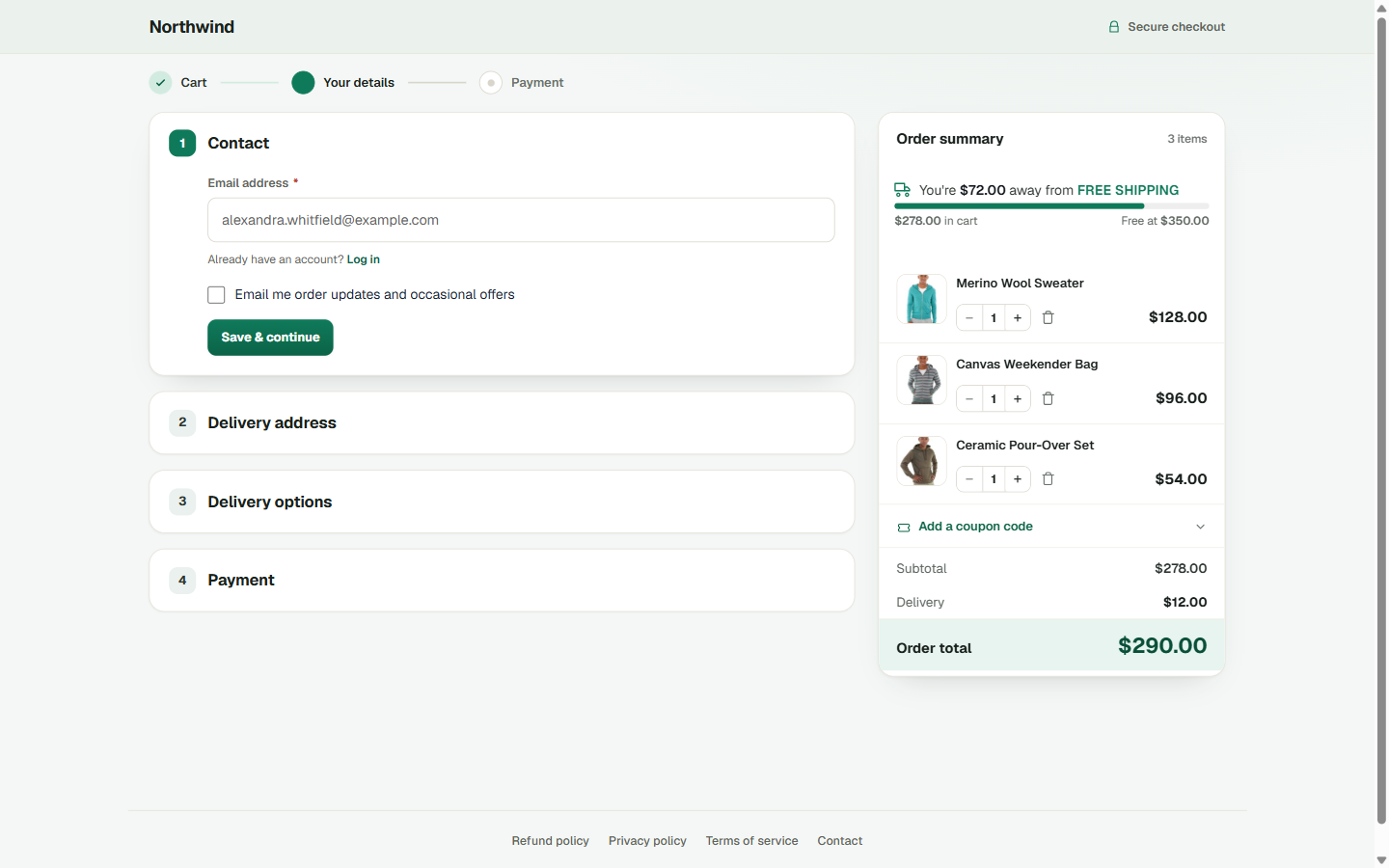This screenshot has height=868, width=1389.
Task: Open the Canvas Weekender Bag thumbnail
Action: (x=921, y=380)
